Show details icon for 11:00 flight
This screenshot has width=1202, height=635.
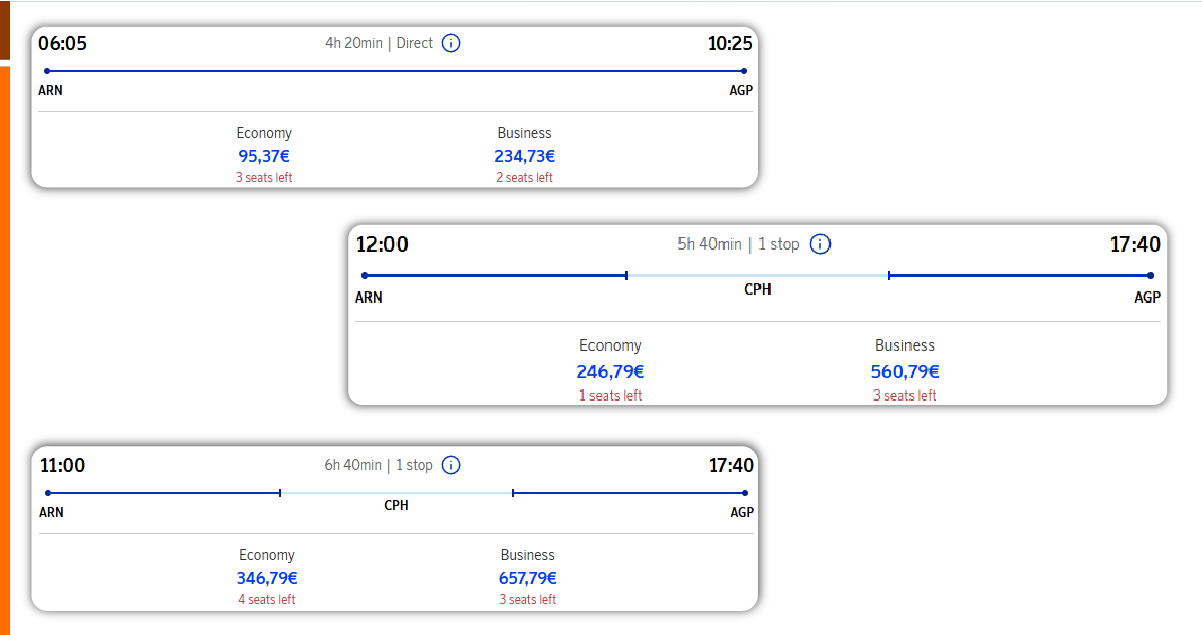(451, 465)
